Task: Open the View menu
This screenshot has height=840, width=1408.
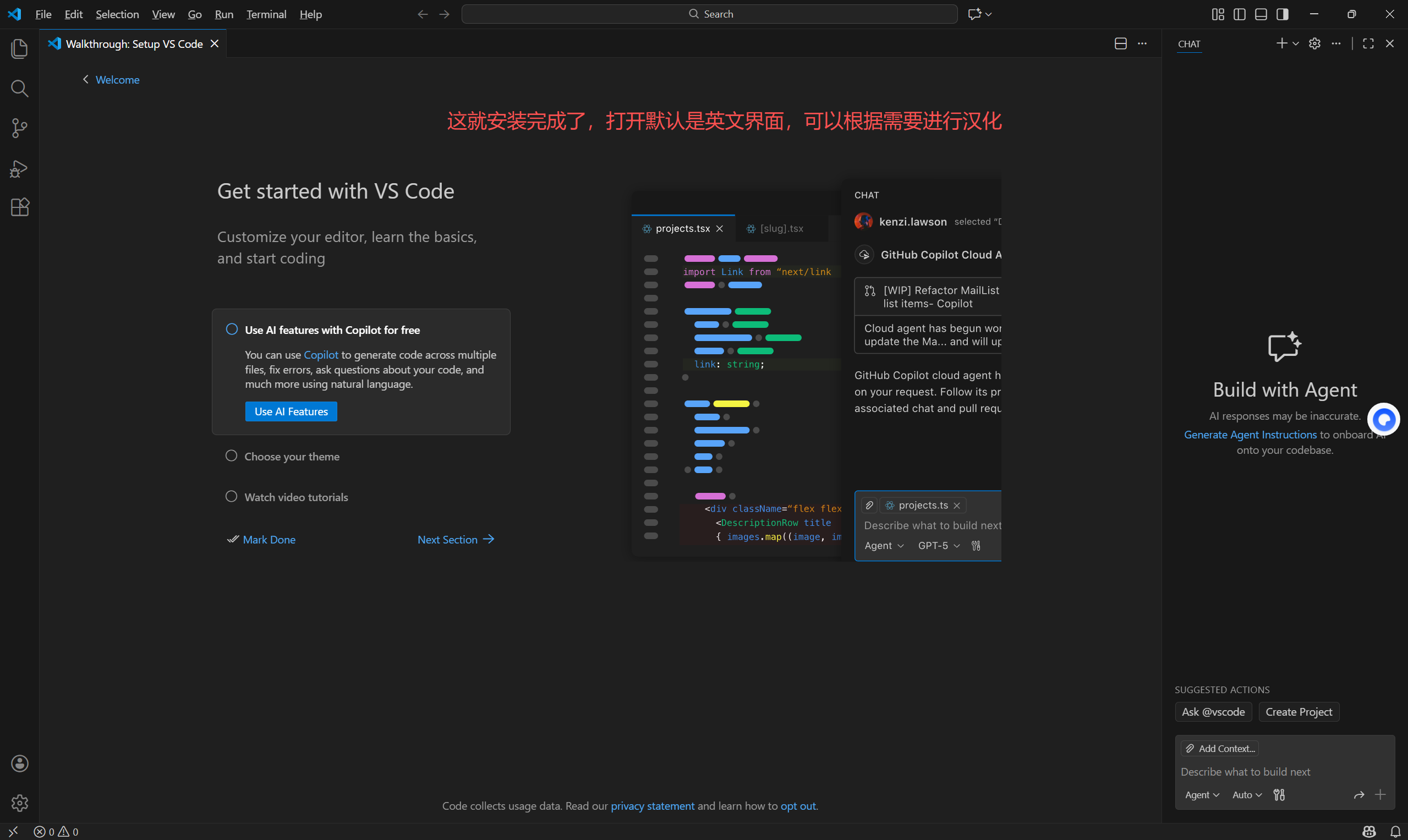Action: 163,14
